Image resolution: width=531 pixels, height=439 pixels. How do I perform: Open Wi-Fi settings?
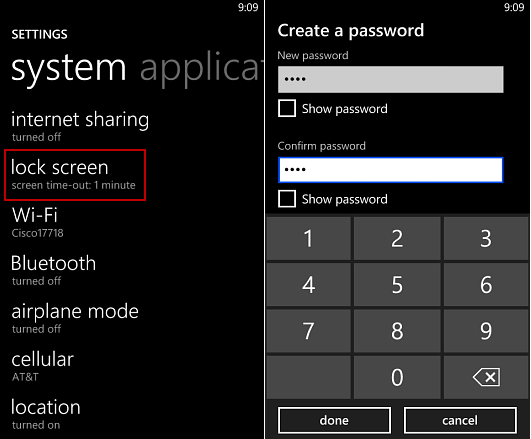click(37, 222)
